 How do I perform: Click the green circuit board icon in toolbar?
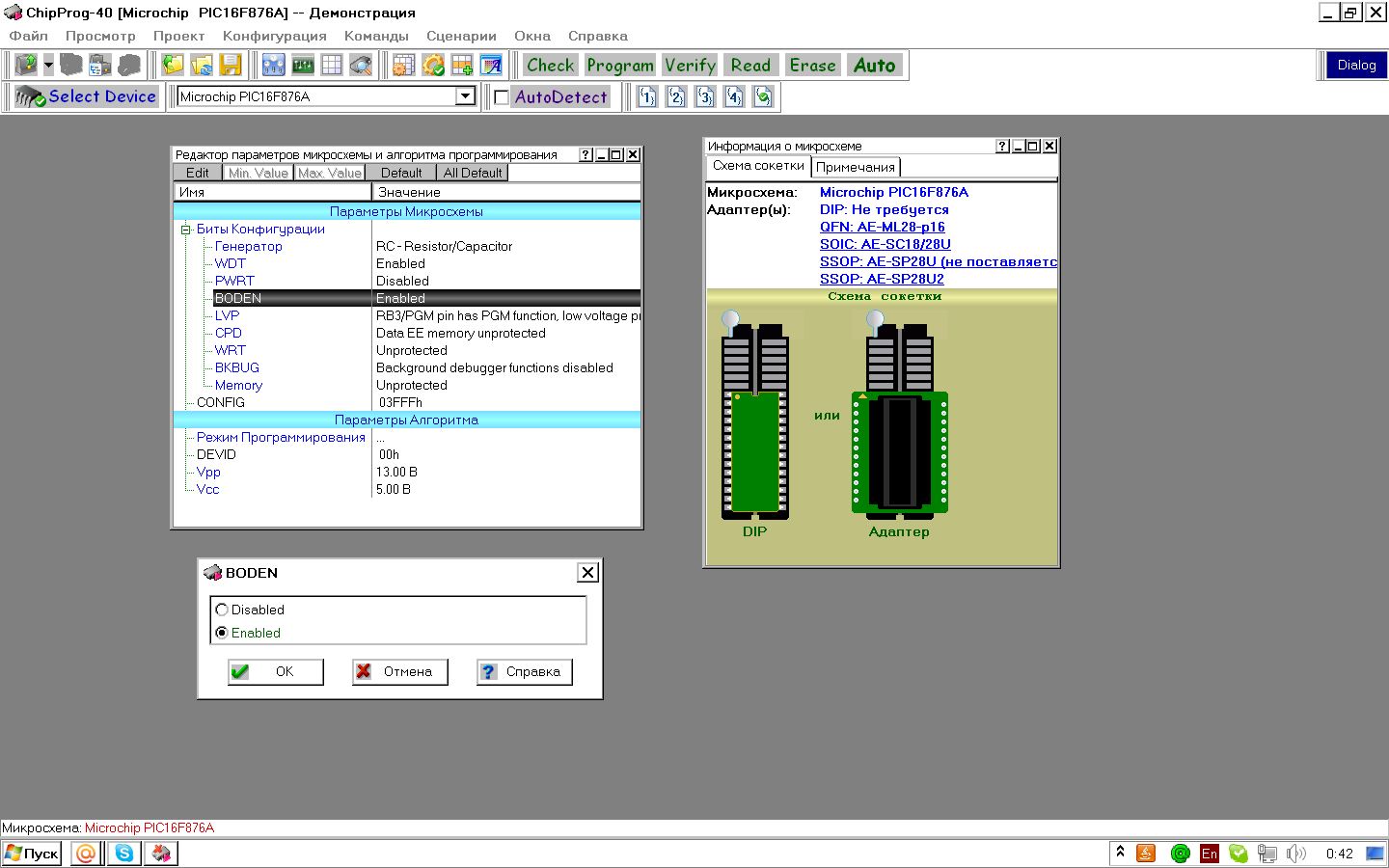[x=303, y=66]
